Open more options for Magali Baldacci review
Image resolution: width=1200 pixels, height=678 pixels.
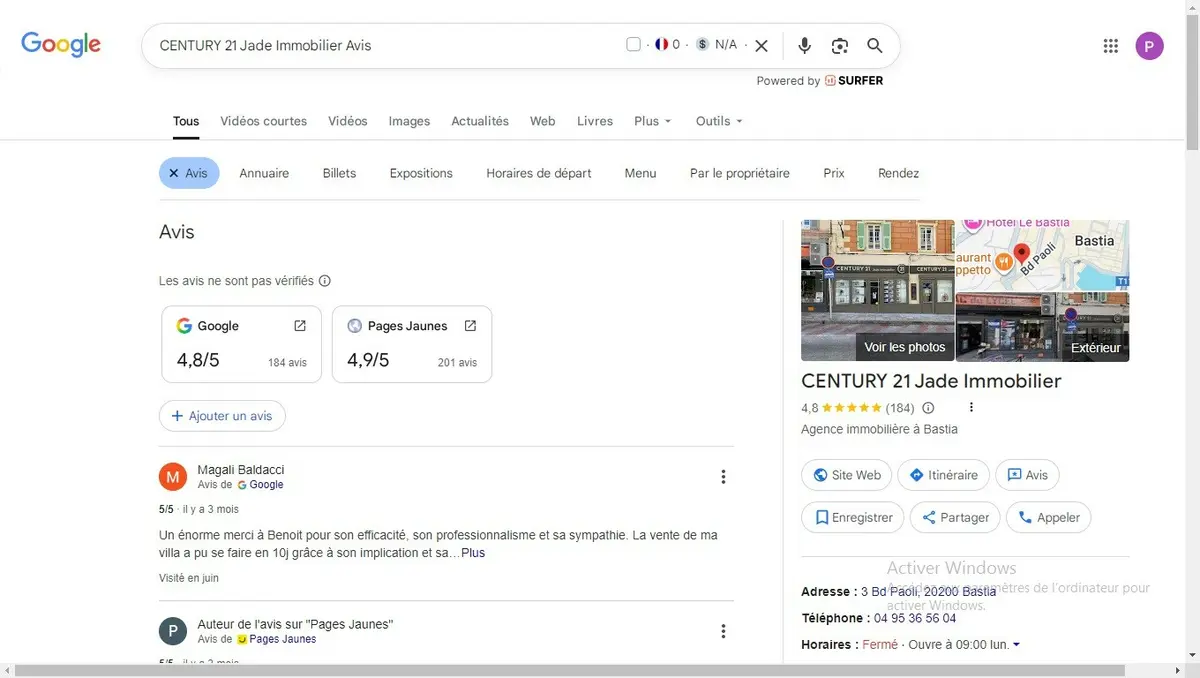point(723,477)
